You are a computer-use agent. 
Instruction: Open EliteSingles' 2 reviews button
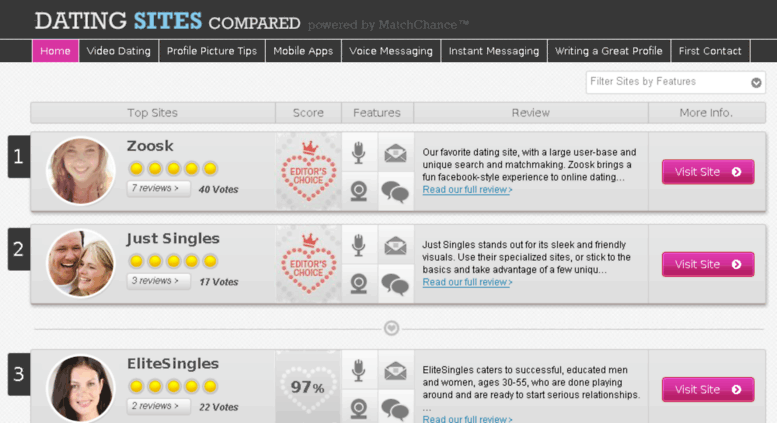159,406
